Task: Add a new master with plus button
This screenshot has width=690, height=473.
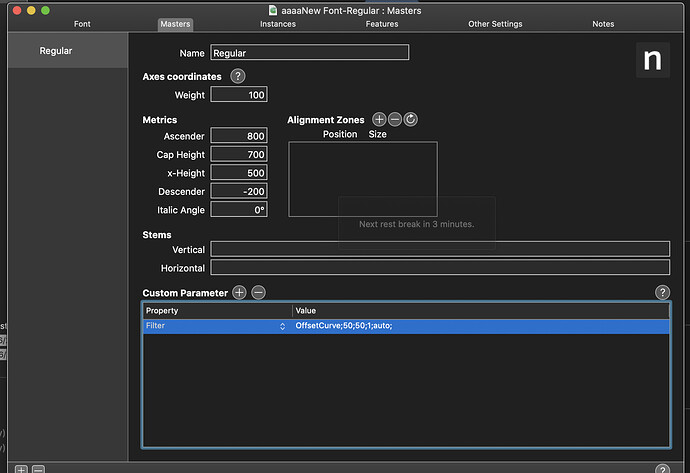Action: tap(21, 469)
